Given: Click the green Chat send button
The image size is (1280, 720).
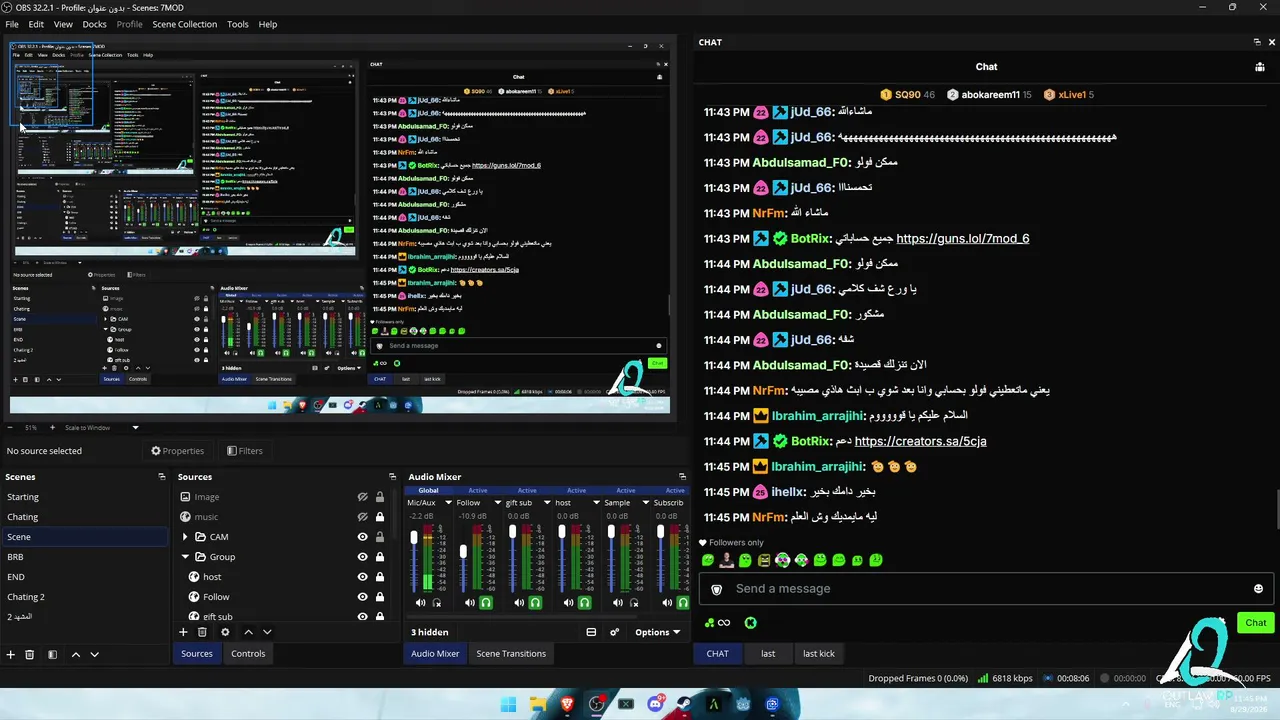Looking at the screenshot, I should [x=1256, y=623].
